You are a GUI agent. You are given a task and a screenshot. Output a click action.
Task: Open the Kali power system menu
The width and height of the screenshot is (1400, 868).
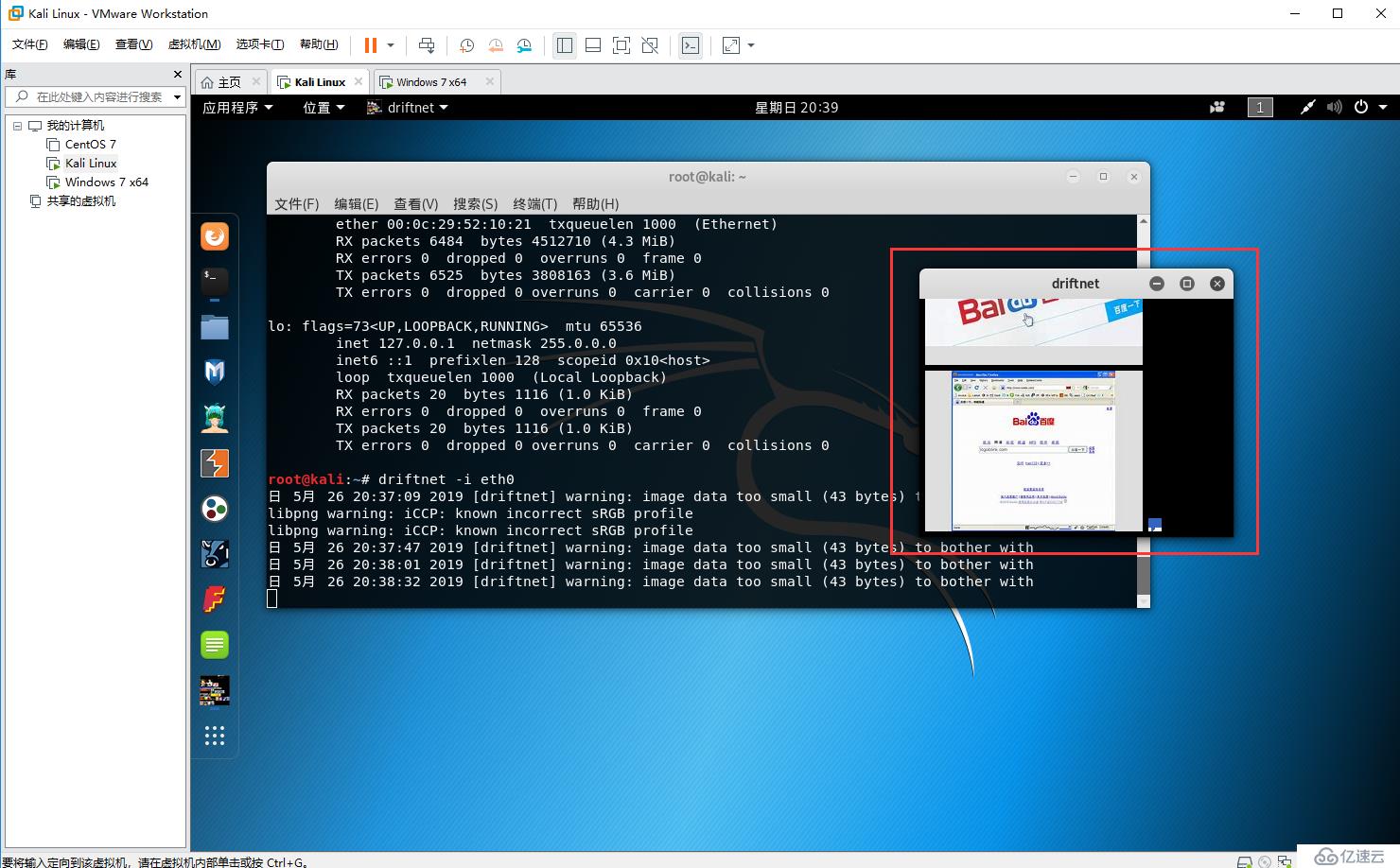[1370, 107]
